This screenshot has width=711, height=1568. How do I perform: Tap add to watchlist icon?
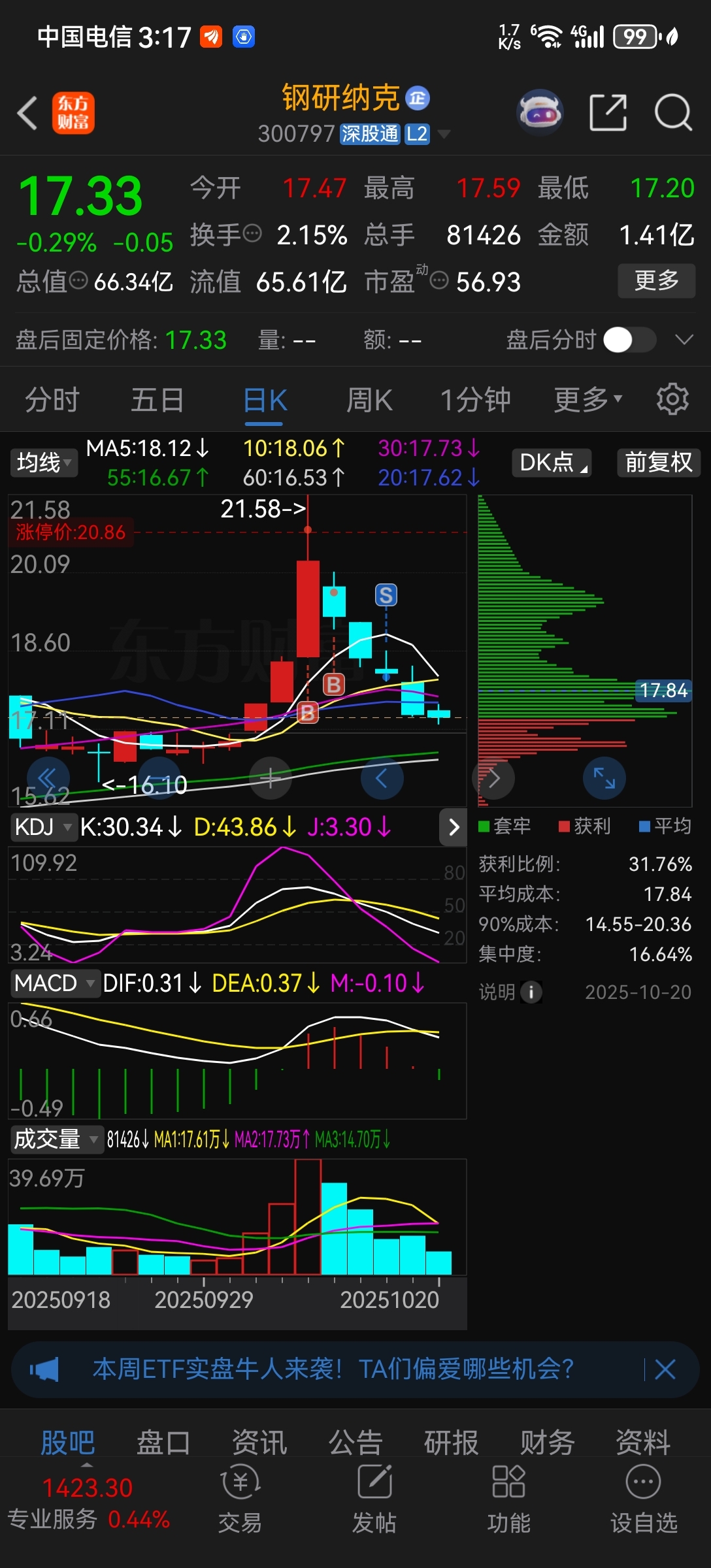click(x=644, y=1499)
